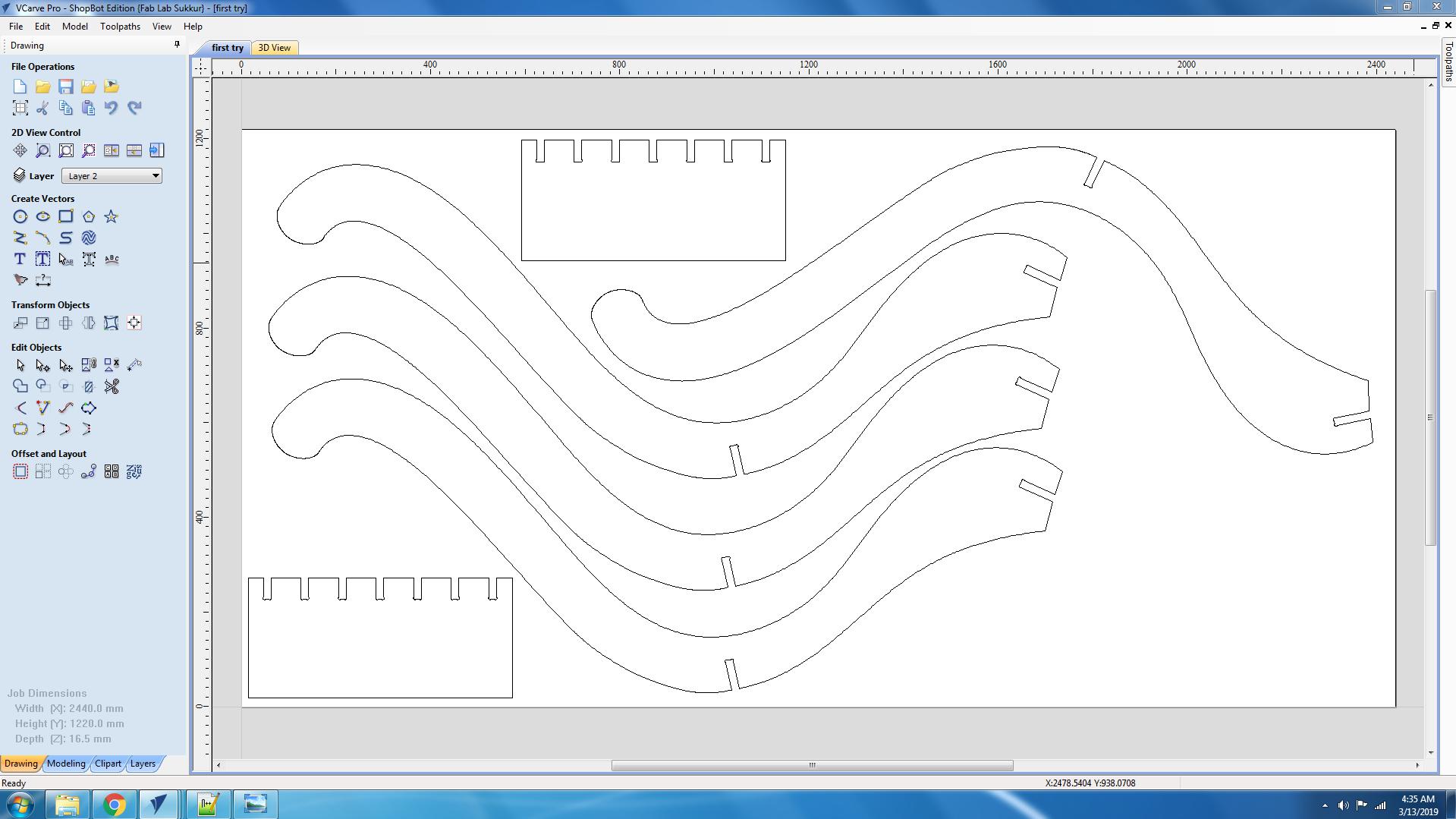Open the Model menu
1456x819 pixels.
(x=75, y=27)
